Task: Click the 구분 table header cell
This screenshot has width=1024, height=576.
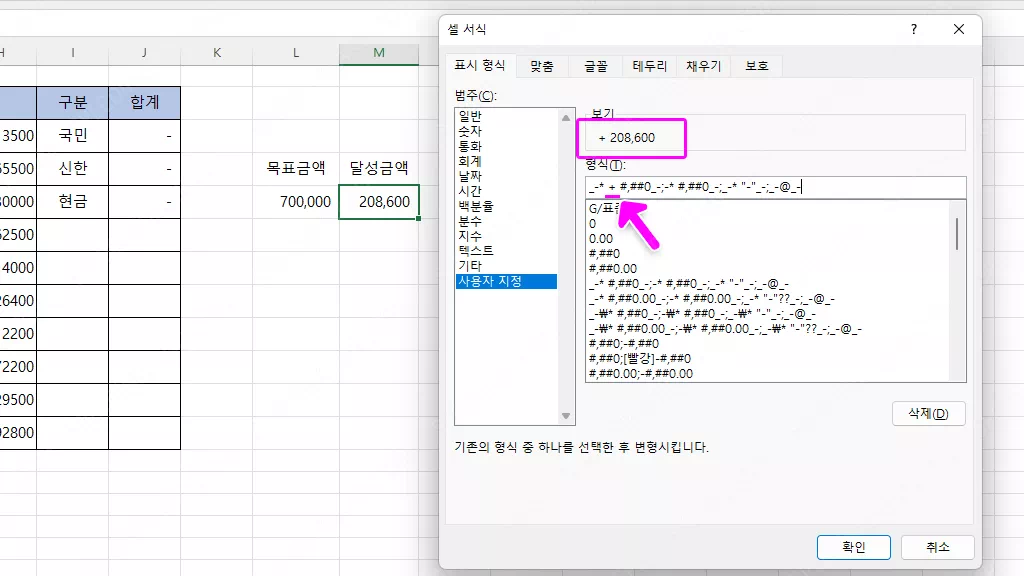Action: [72, 103]
